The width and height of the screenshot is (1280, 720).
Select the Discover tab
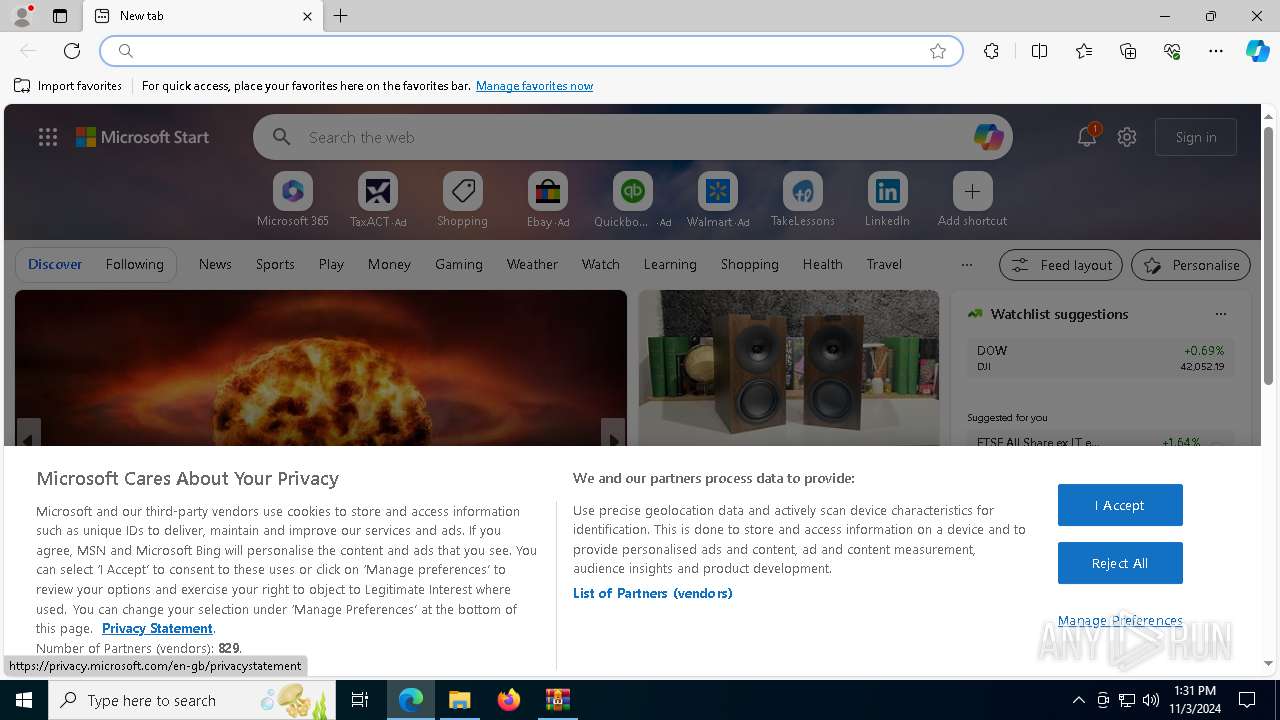click(55, 264)
